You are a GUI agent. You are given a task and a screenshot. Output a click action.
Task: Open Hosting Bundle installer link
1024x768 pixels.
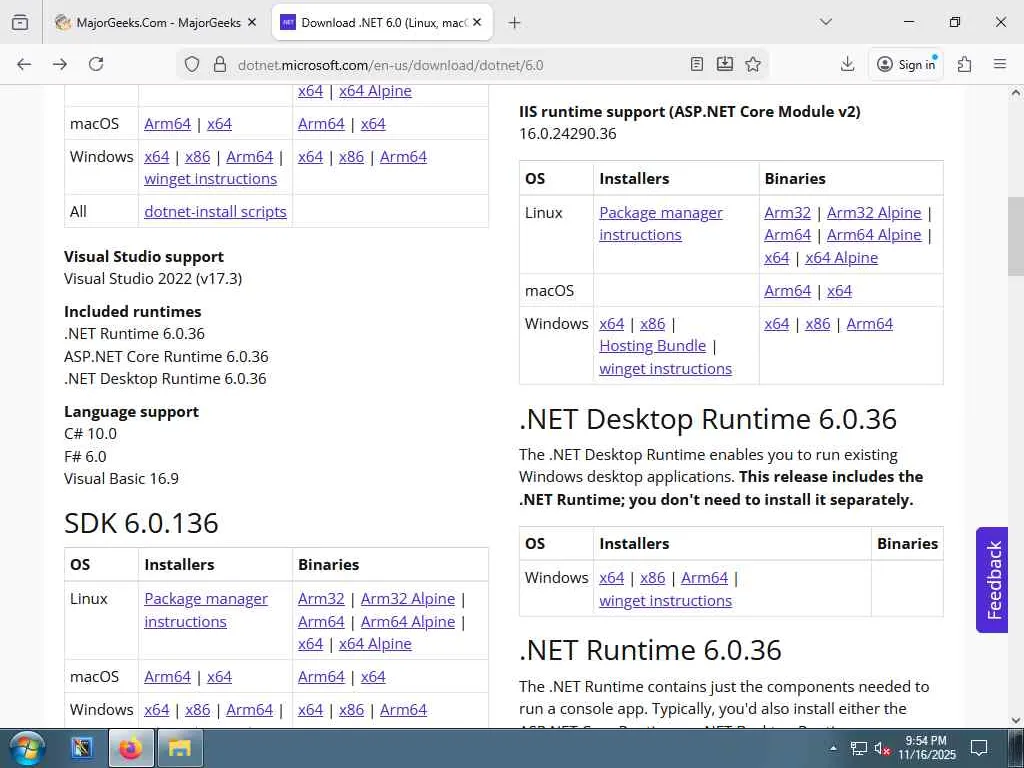(x=652, y=345)
